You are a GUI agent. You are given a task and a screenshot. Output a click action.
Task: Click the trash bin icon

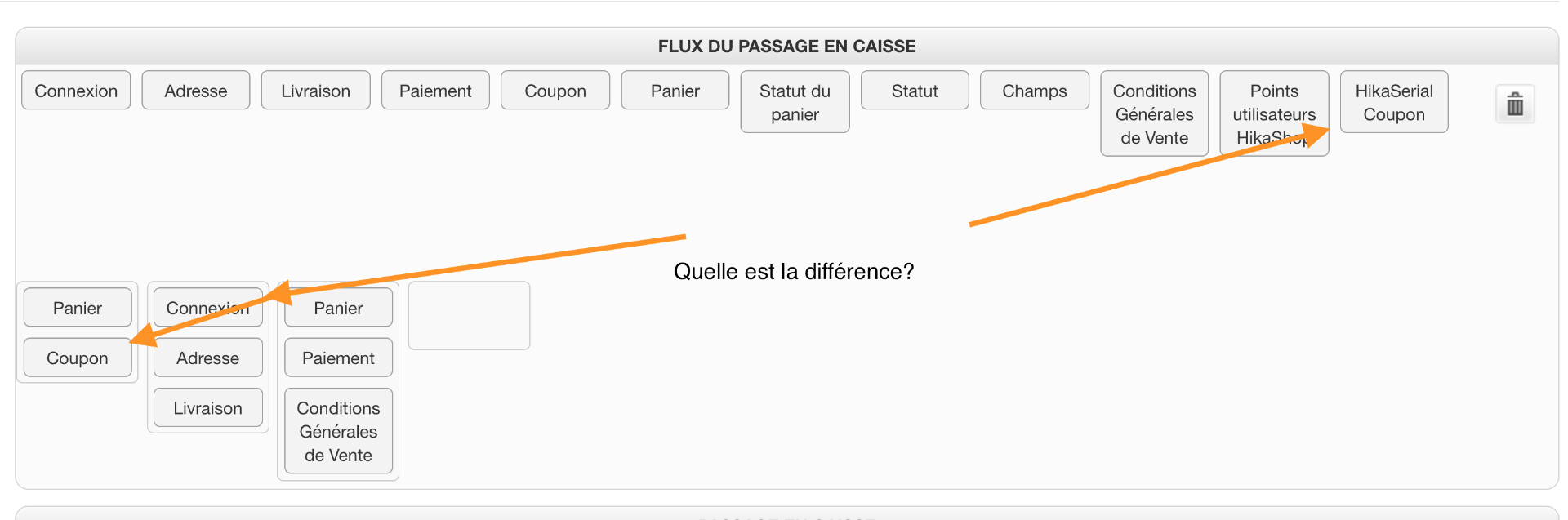(1515, 104)
